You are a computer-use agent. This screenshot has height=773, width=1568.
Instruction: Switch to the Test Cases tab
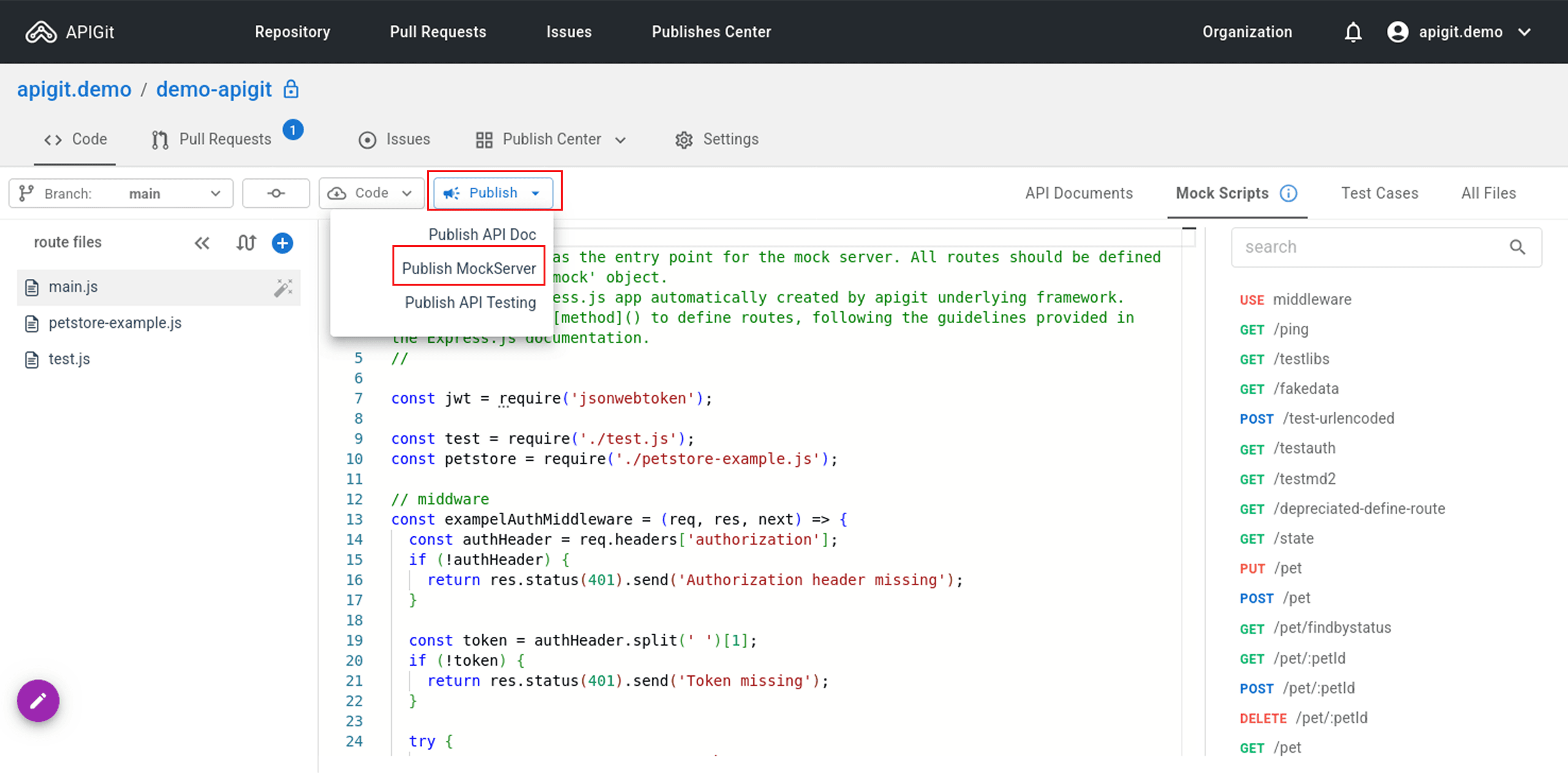tap(1379, 193)
